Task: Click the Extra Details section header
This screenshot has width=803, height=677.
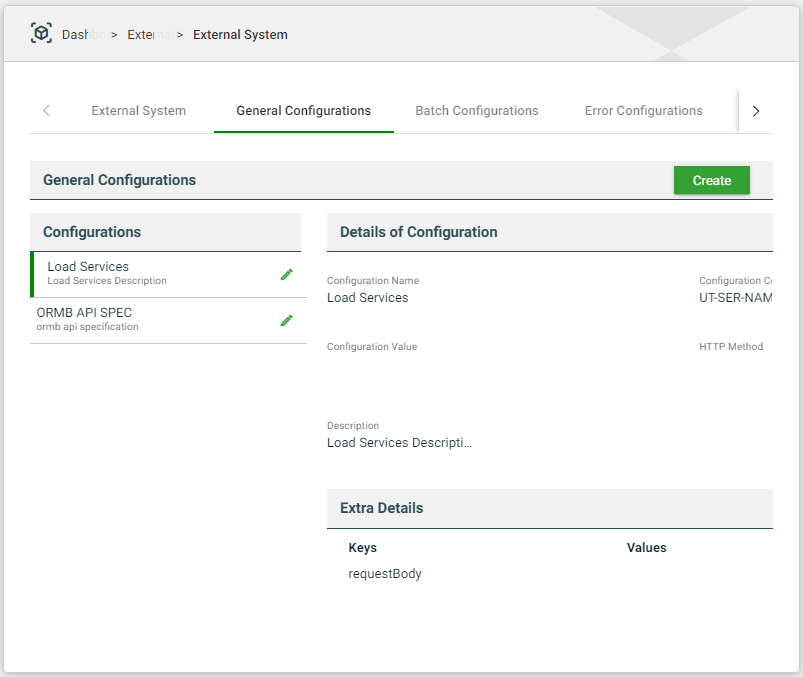Action: click(381, 508)
